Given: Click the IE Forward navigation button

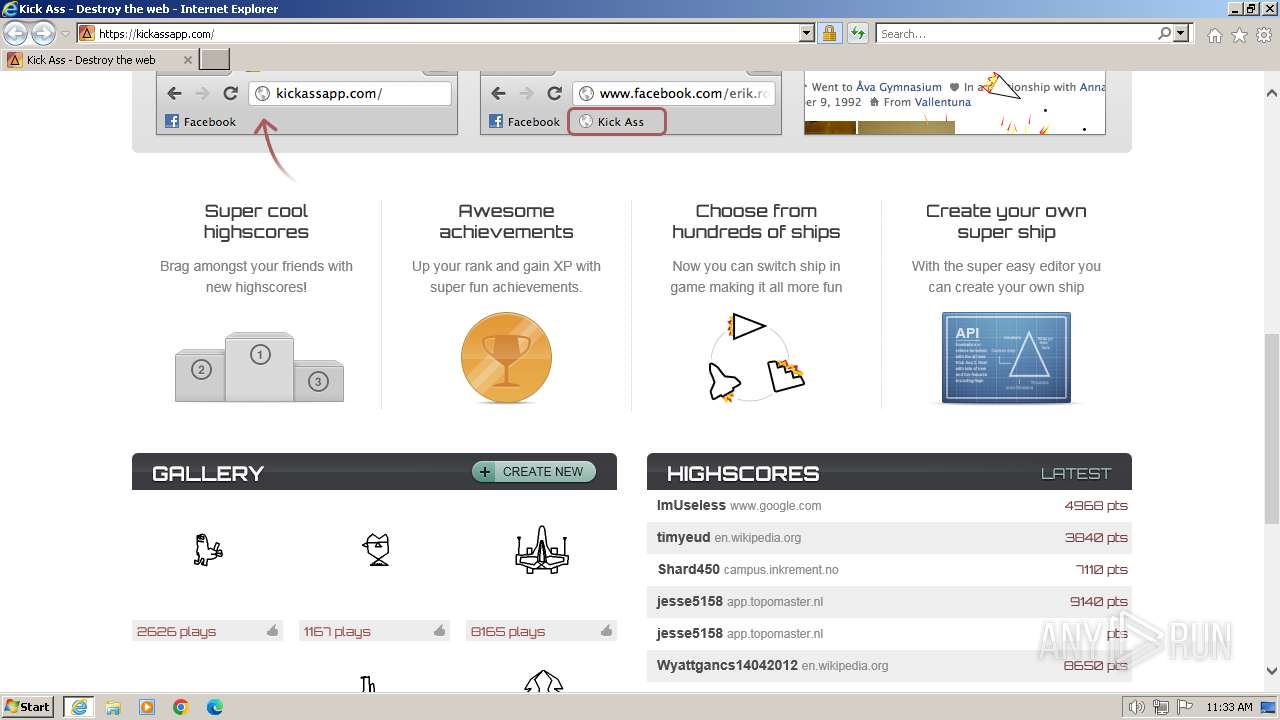Looking at the screenshot, I should click(x=43, y=34).
